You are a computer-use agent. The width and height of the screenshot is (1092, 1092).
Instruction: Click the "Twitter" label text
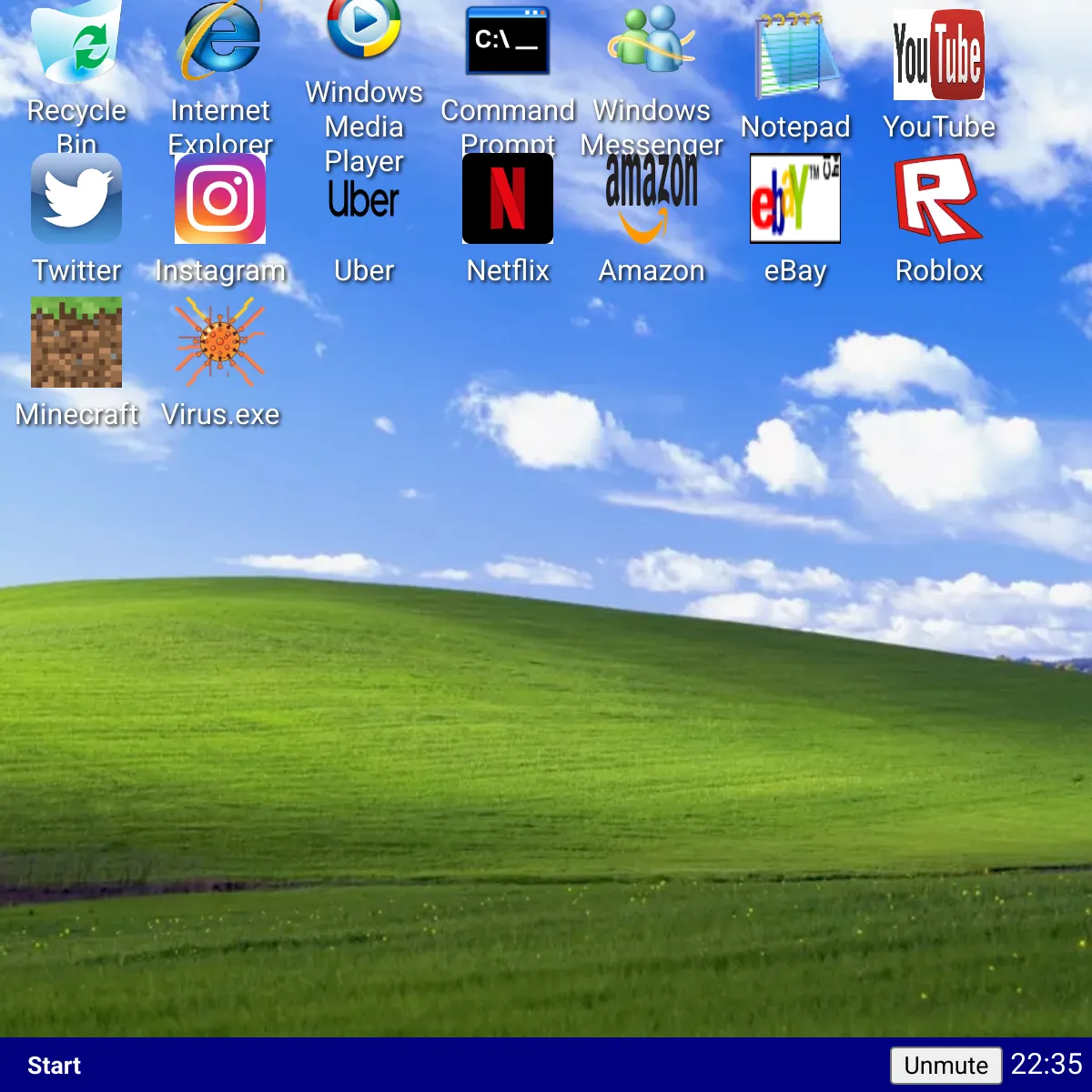tap(76, 271)
